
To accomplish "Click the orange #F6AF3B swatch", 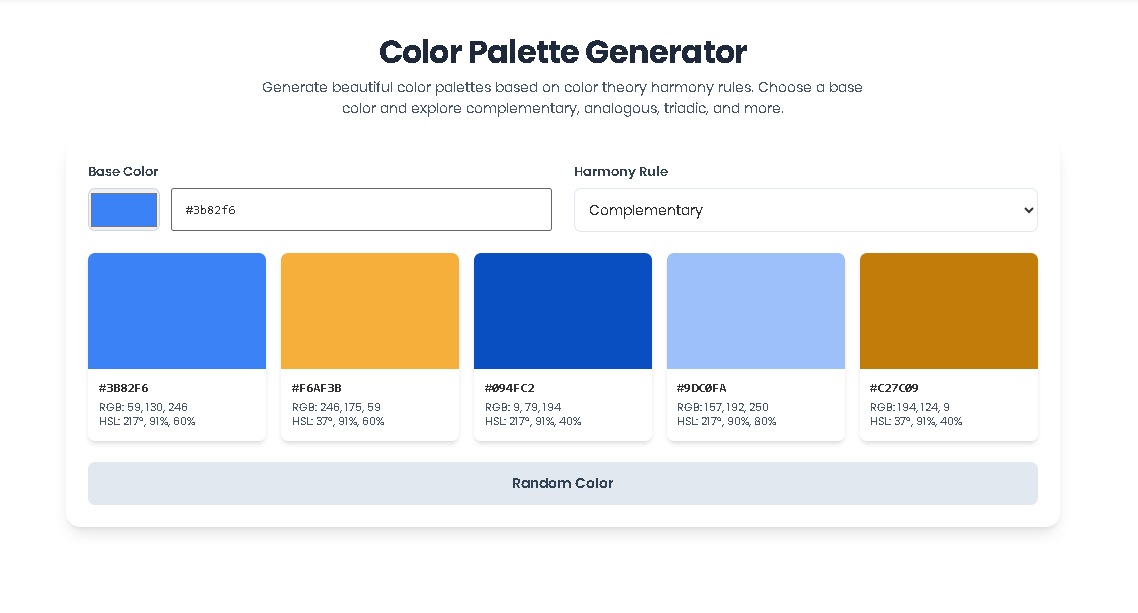I will 370,310.
